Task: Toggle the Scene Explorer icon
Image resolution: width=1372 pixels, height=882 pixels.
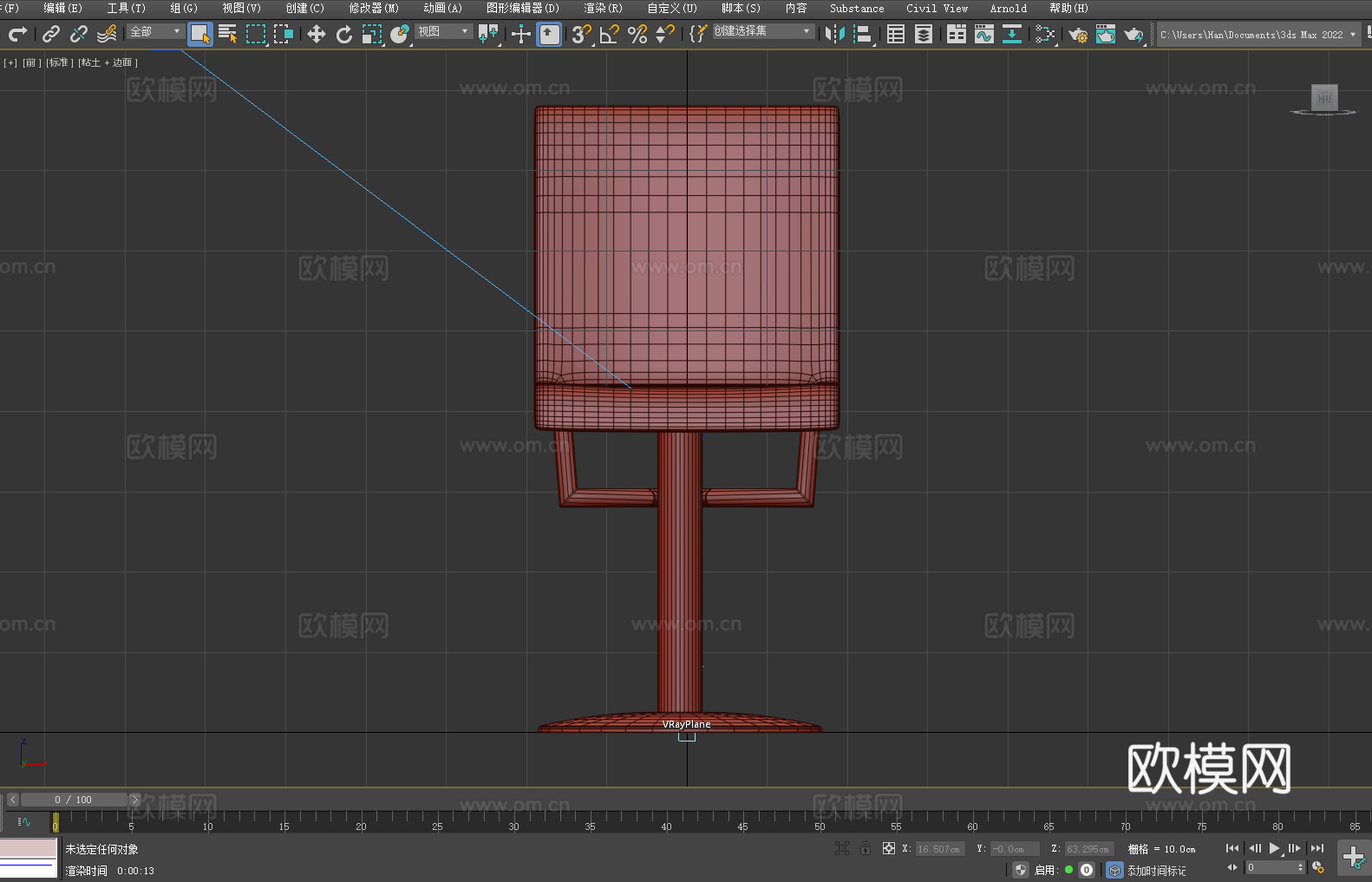Action: 896,34
